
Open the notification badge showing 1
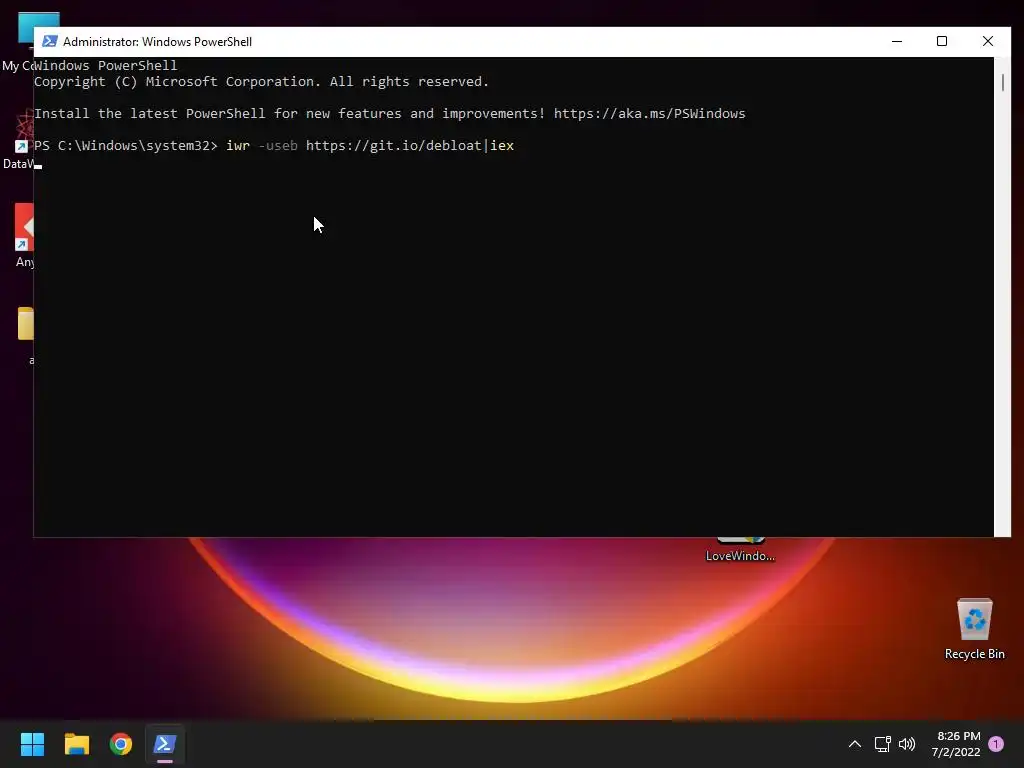[996, 744]
